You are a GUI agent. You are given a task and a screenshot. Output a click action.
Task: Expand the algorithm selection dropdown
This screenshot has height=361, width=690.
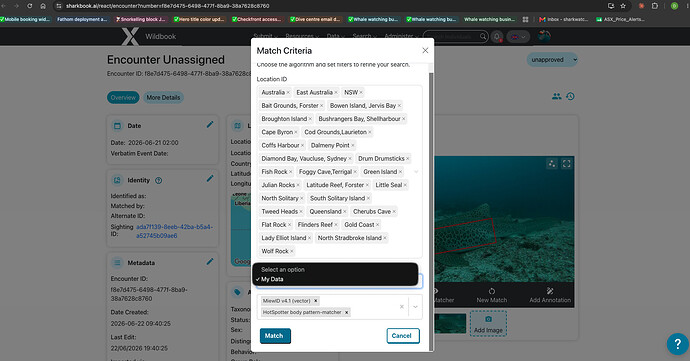click(x=415, y=306)
